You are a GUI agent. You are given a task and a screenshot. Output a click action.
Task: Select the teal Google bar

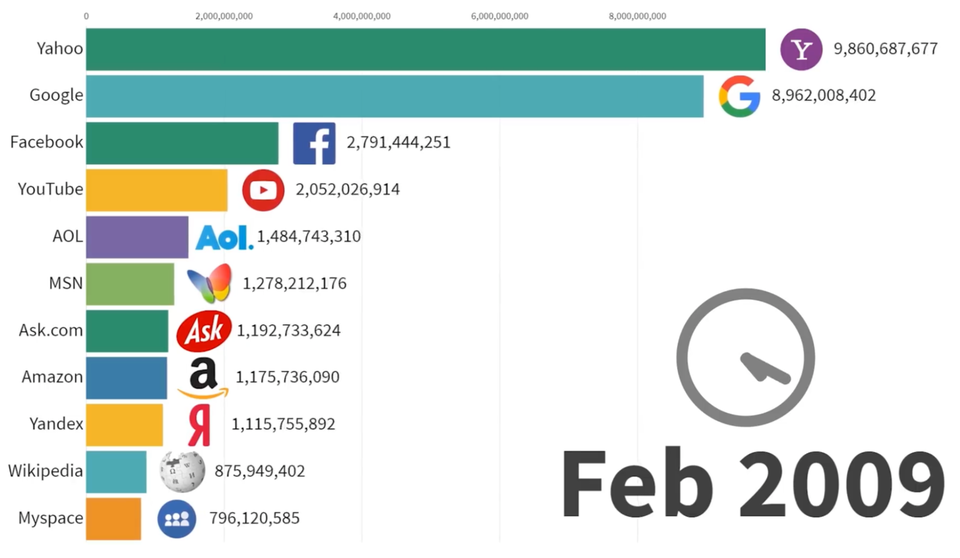pos(394,96)
